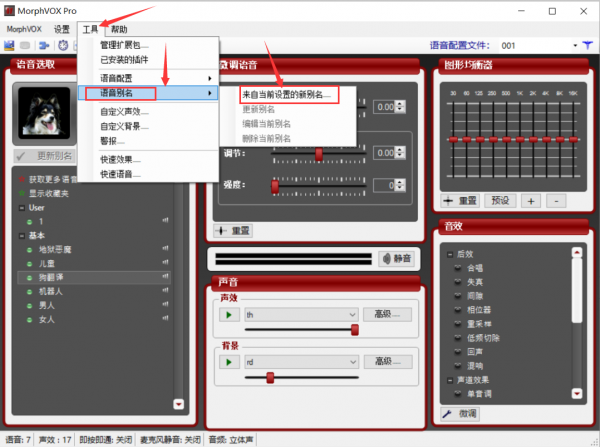Open the 设置 settings menu
This screenshot has width=600, height=447.
point(62,29)
